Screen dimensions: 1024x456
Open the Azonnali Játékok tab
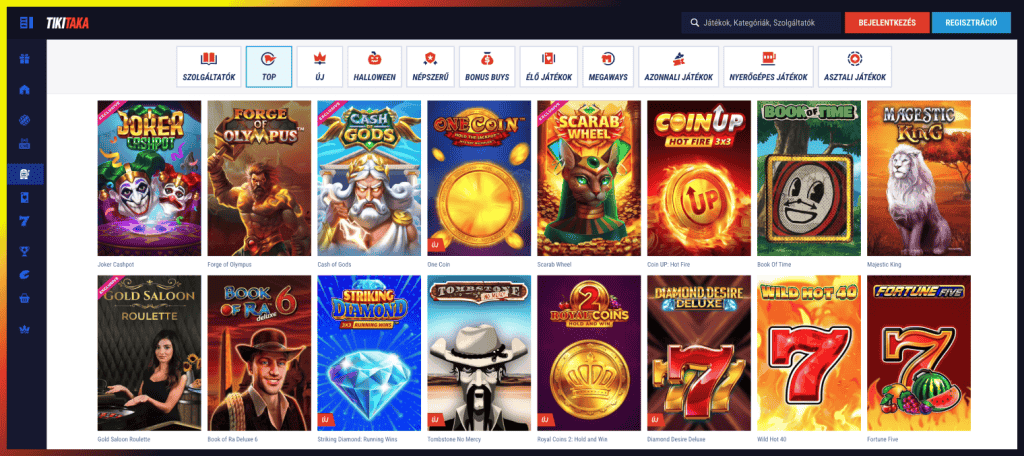pos(679,67)
